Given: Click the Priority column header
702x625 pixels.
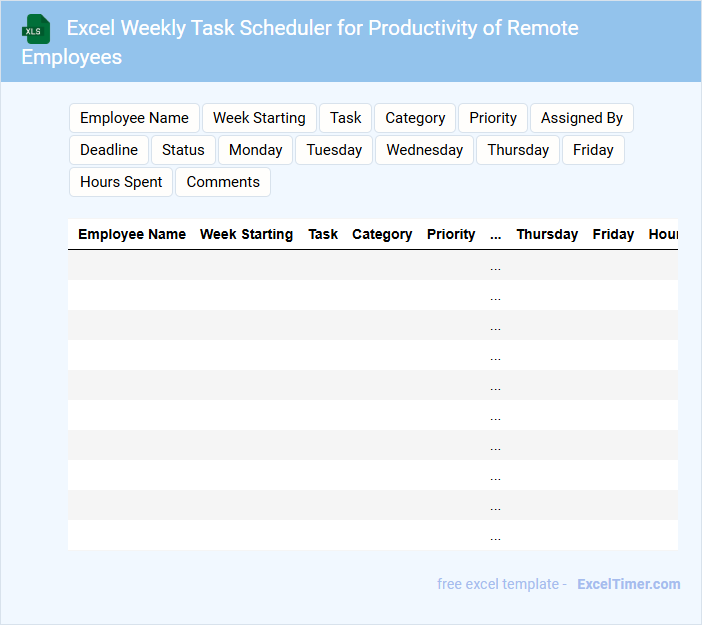Looking at the screenshot, I should 451,234.
